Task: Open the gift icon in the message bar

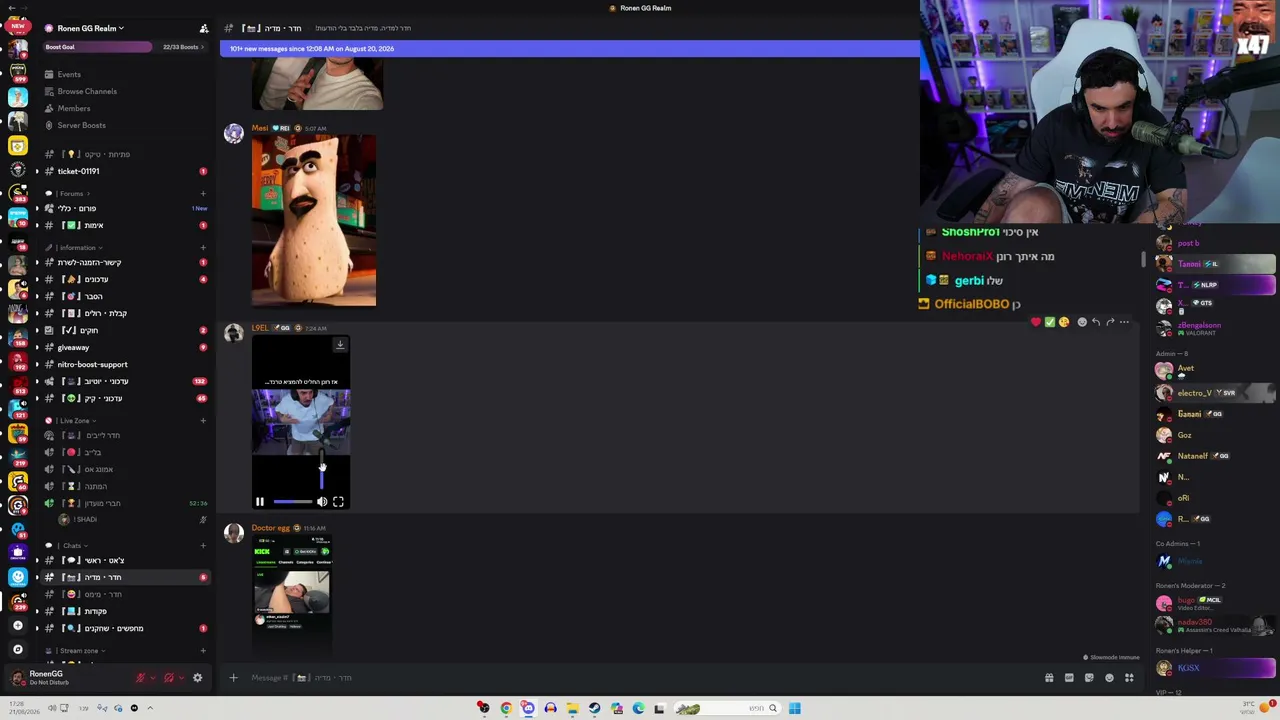Action: tap(1049, 678)
